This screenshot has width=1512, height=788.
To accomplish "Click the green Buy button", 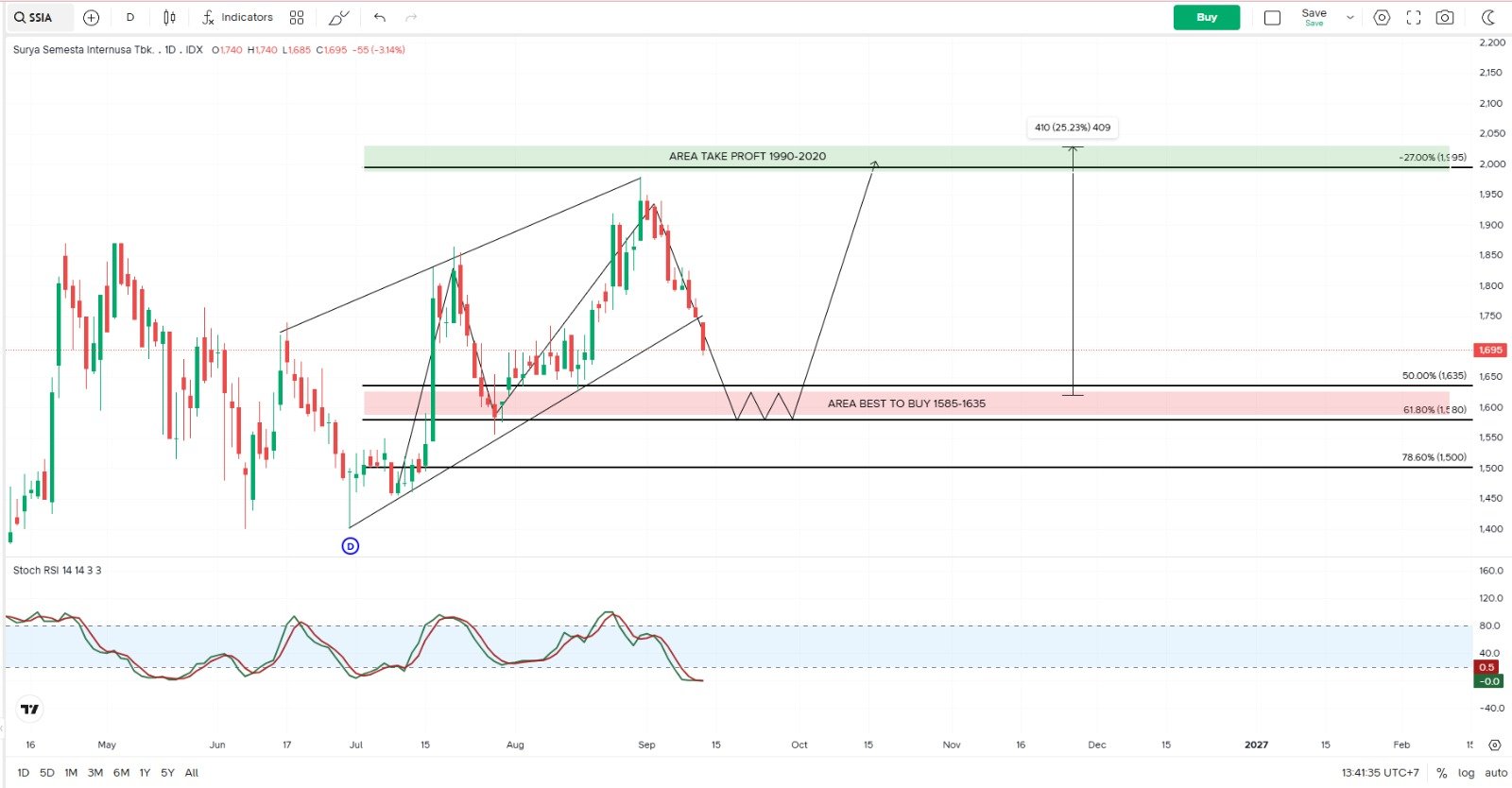I will coord(1207,17).
